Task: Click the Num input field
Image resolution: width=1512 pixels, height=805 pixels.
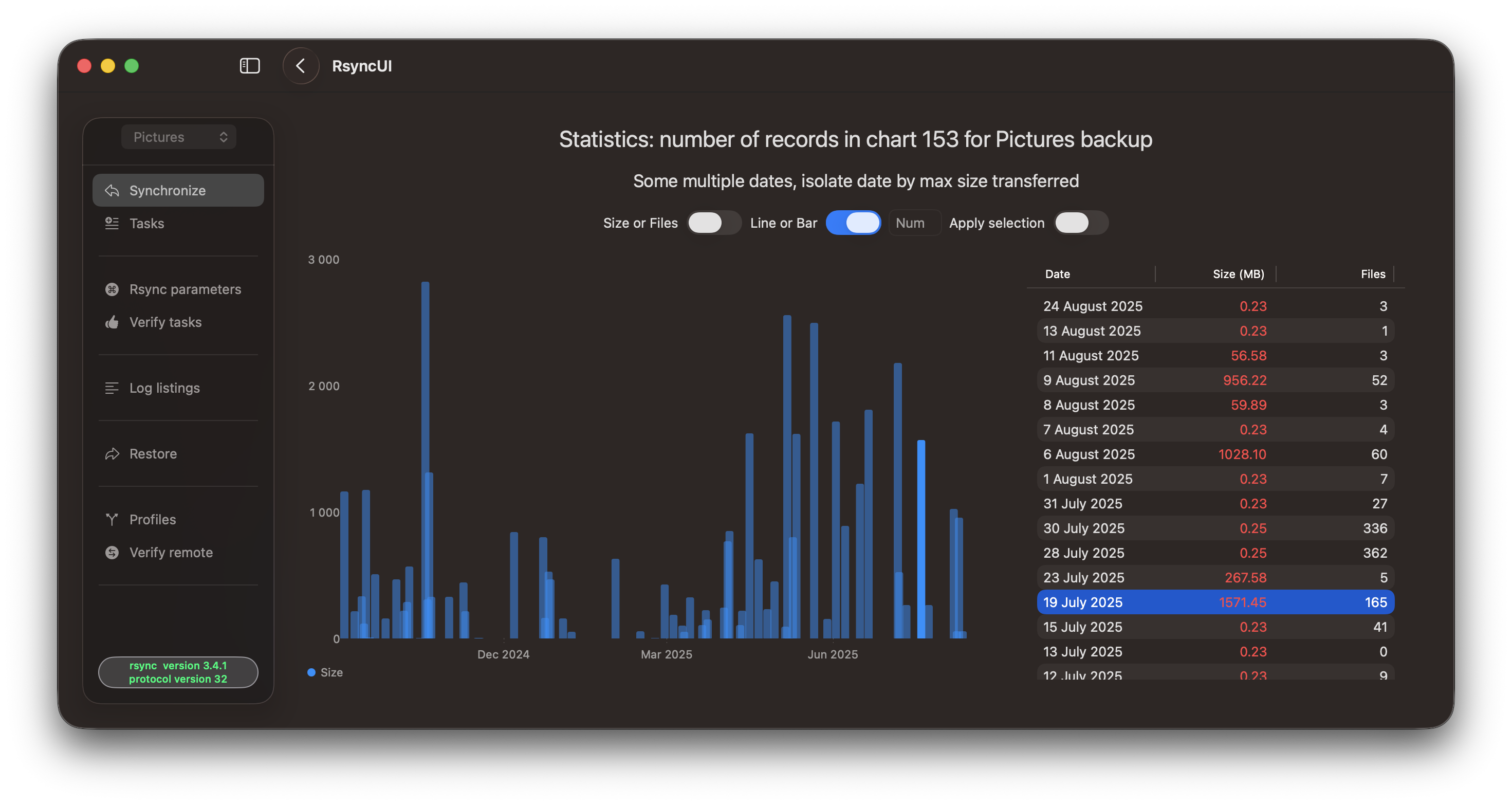Action: click(913, 223)
